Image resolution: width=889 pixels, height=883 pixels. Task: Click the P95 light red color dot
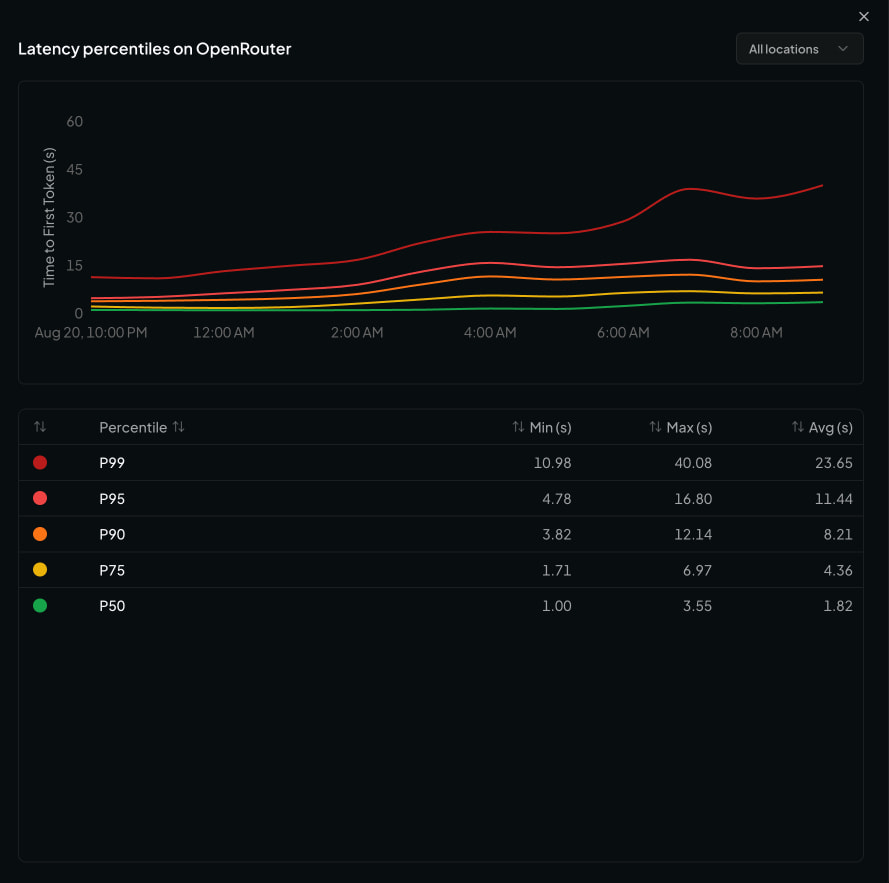tap(40, 498)
